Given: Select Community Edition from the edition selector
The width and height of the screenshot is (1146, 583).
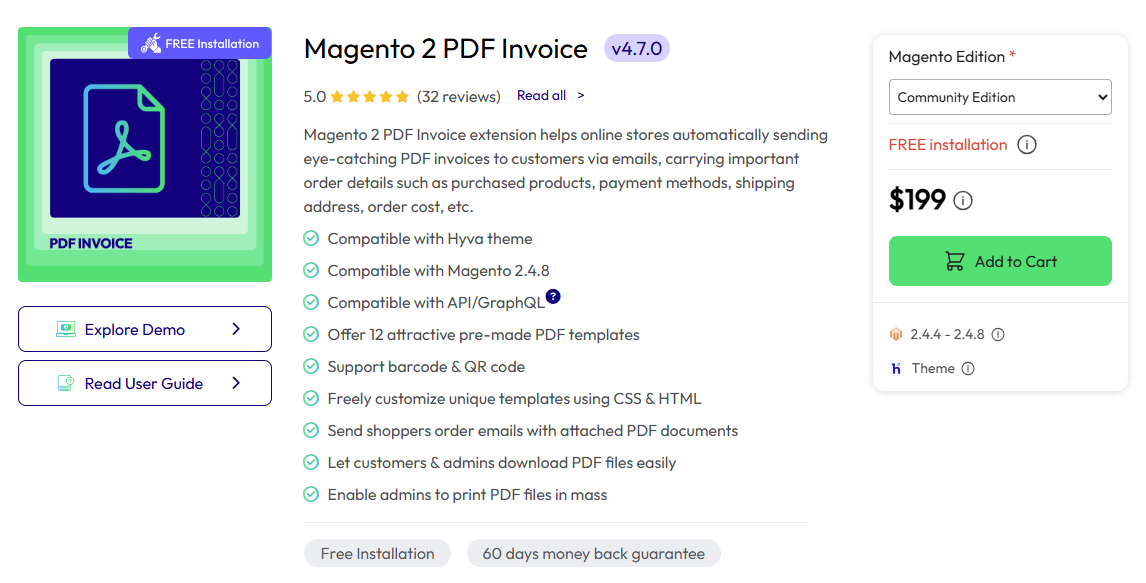Looking at the screenshot, I should (x=1000, y=97).
